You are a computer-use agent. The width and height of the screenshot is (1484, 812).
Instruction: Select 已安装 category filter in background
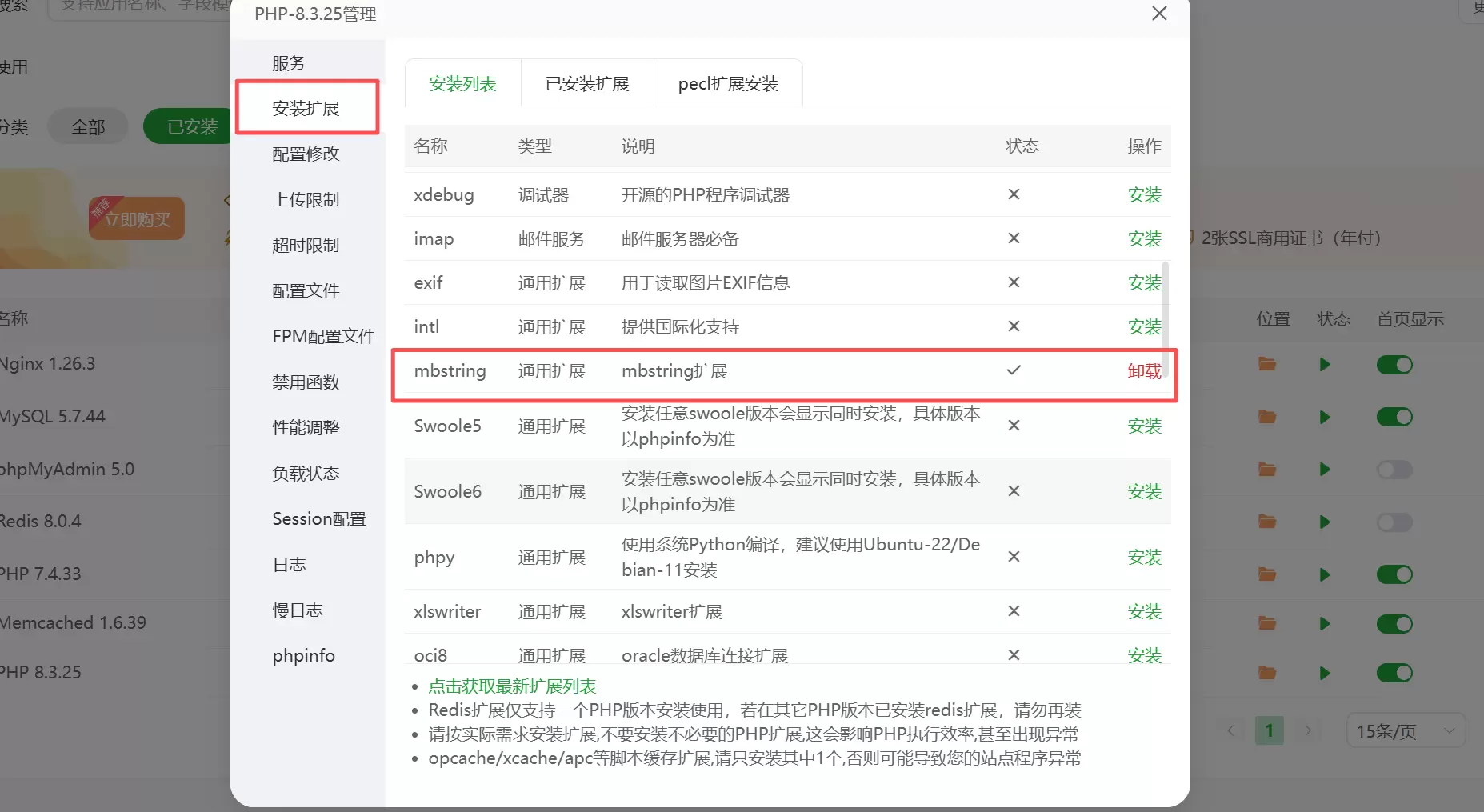(188, 126)
